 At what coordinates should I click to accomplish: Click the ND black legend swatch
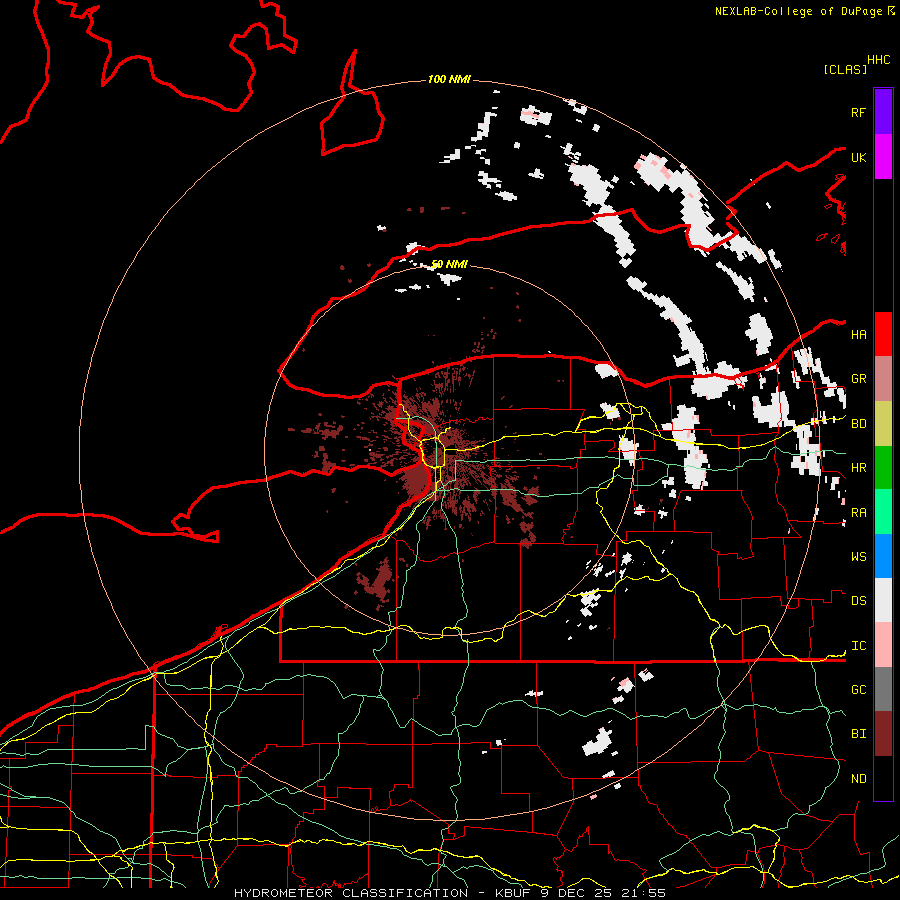(x=883, y=778)
